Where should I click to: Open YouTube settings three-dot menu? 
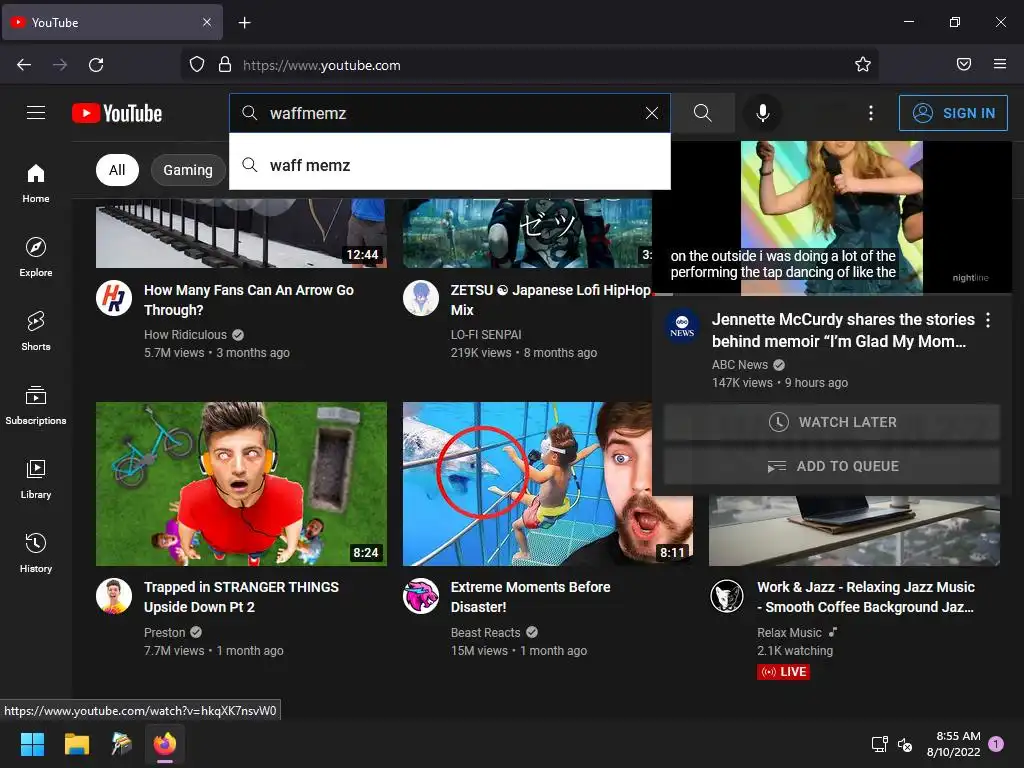click(871, 113)
